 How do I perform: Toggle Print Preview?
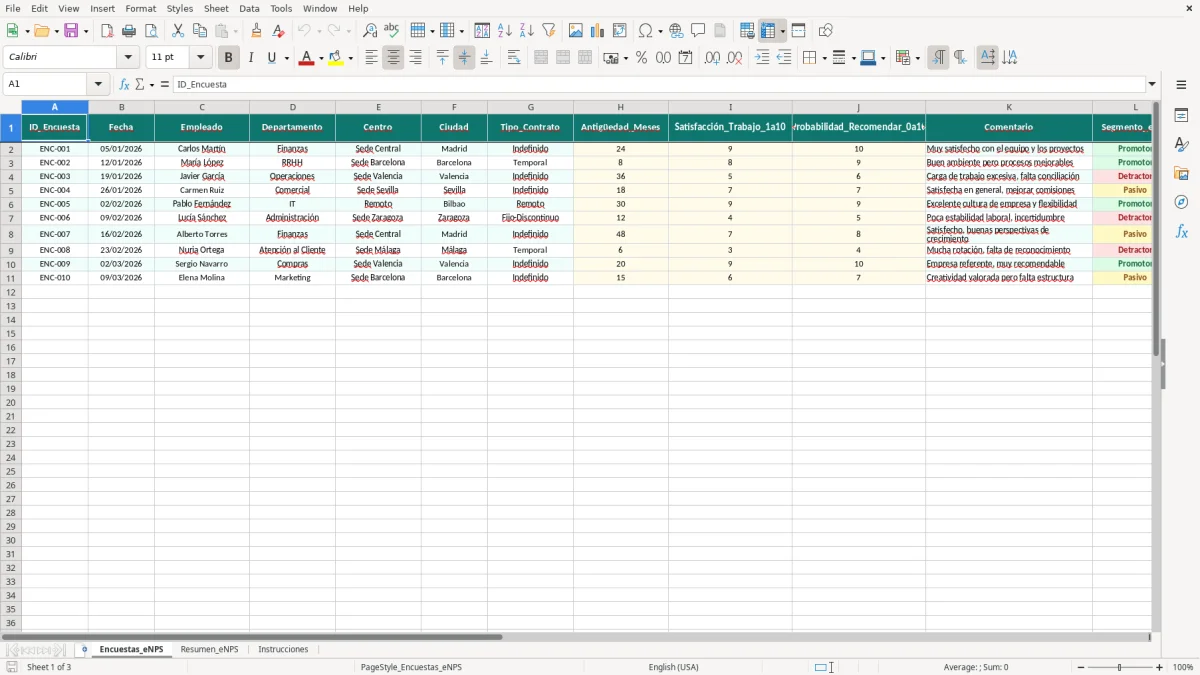coord(151,31)
